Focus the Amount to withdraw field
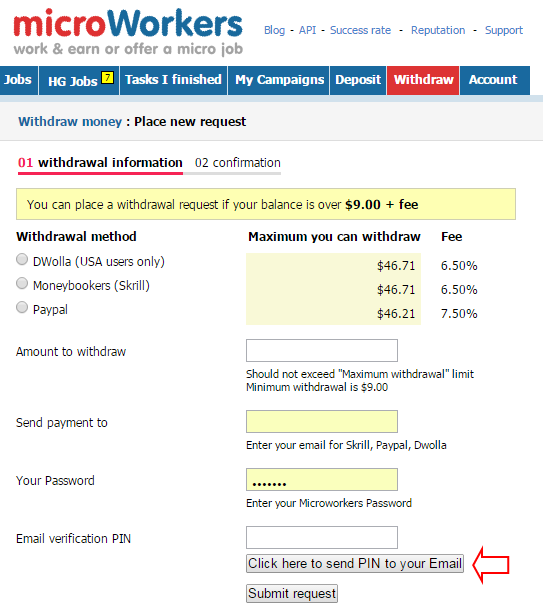Screen dimensions: 543x615 point(322,350)
